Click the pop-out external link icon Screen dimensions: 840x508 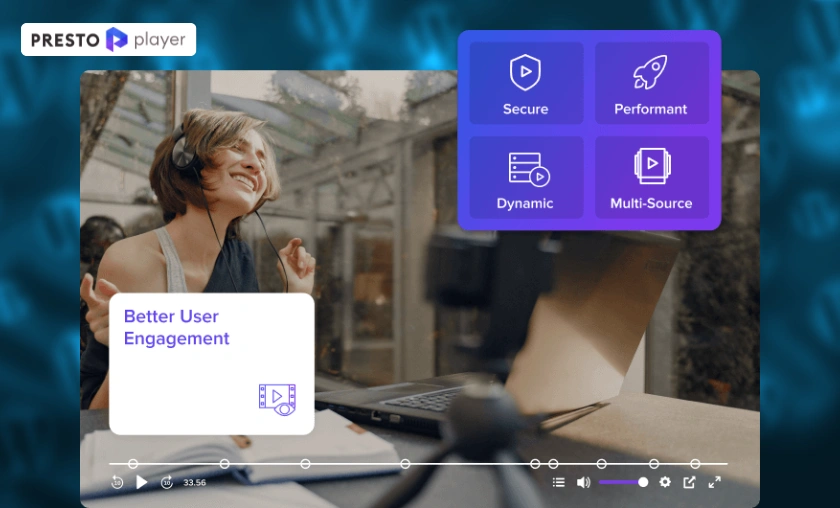[x=689, y=482]
